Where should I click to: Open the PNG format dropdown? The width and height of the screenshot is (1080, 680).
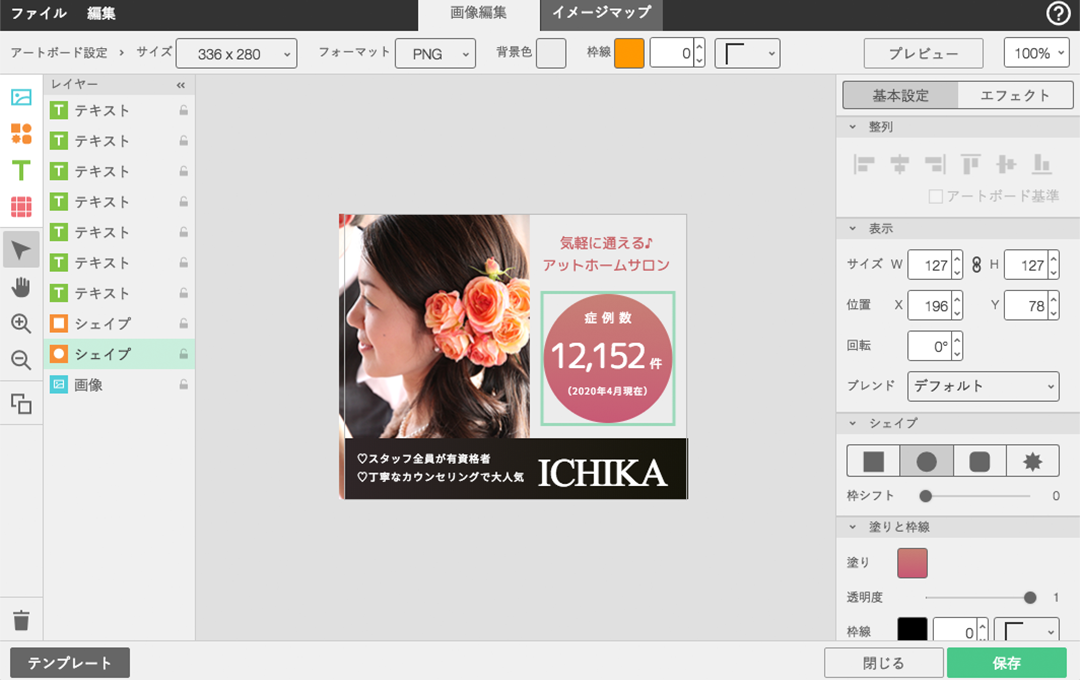[435, 54]
